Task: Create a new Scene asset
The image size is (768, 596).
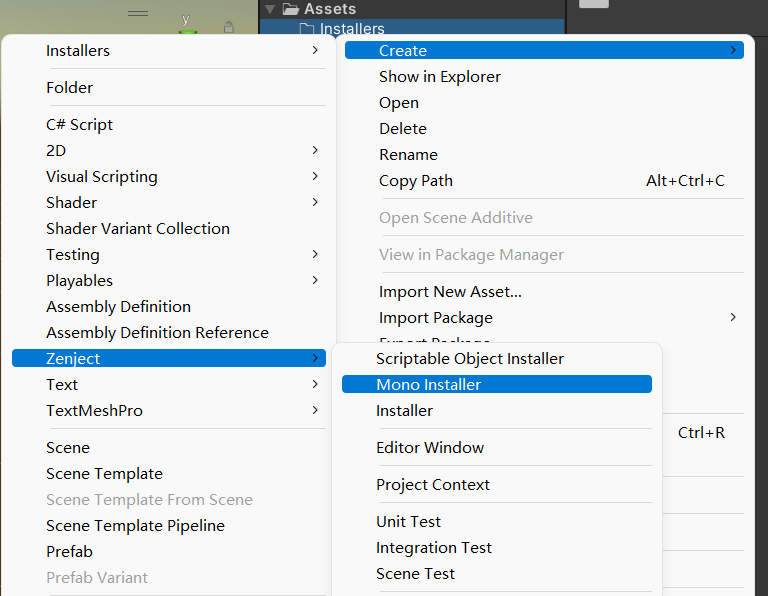Action: tap(168, 447)
